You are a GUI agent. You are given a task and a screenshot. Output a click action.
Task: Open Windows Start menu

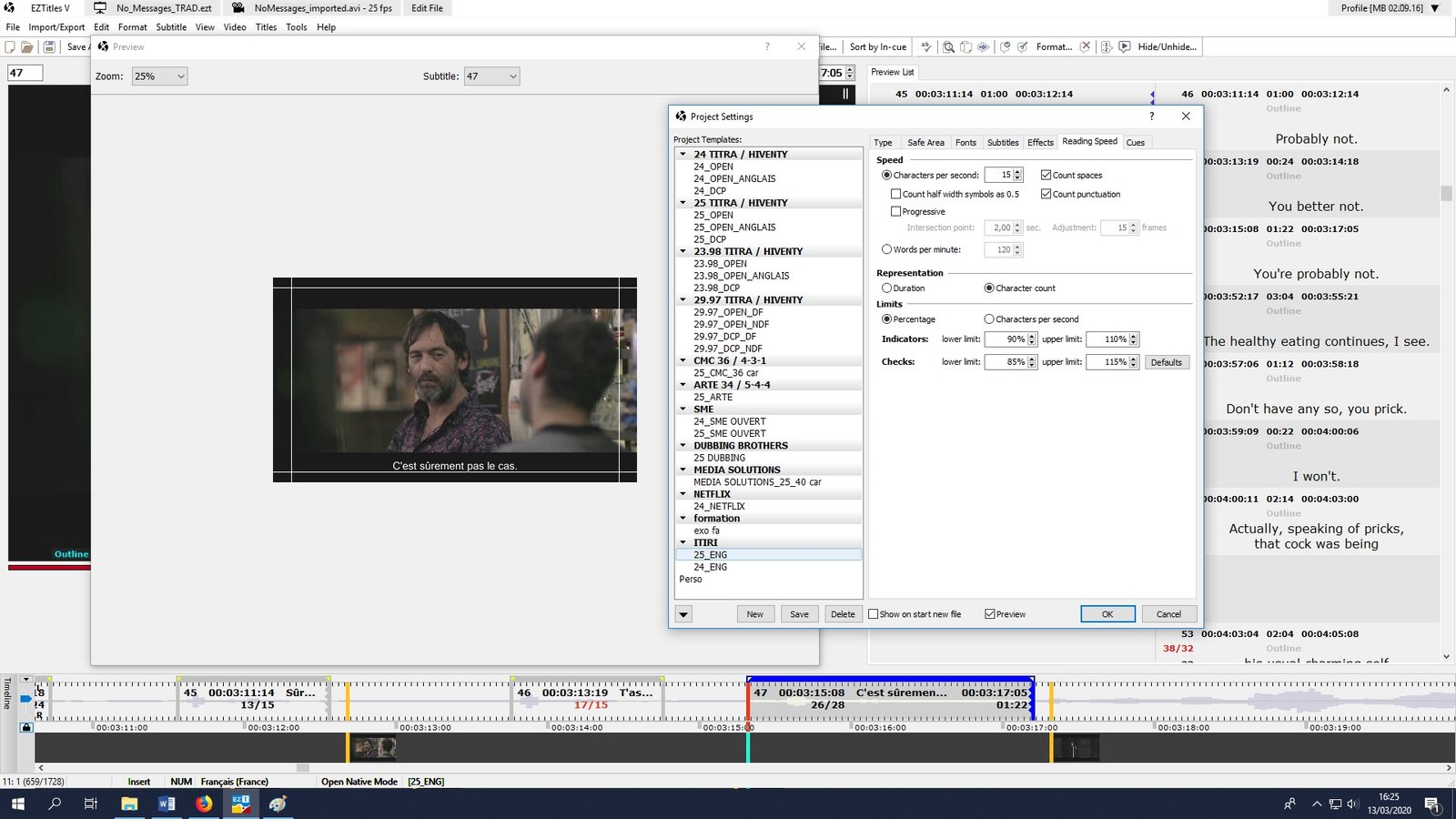tap(18, 804)
